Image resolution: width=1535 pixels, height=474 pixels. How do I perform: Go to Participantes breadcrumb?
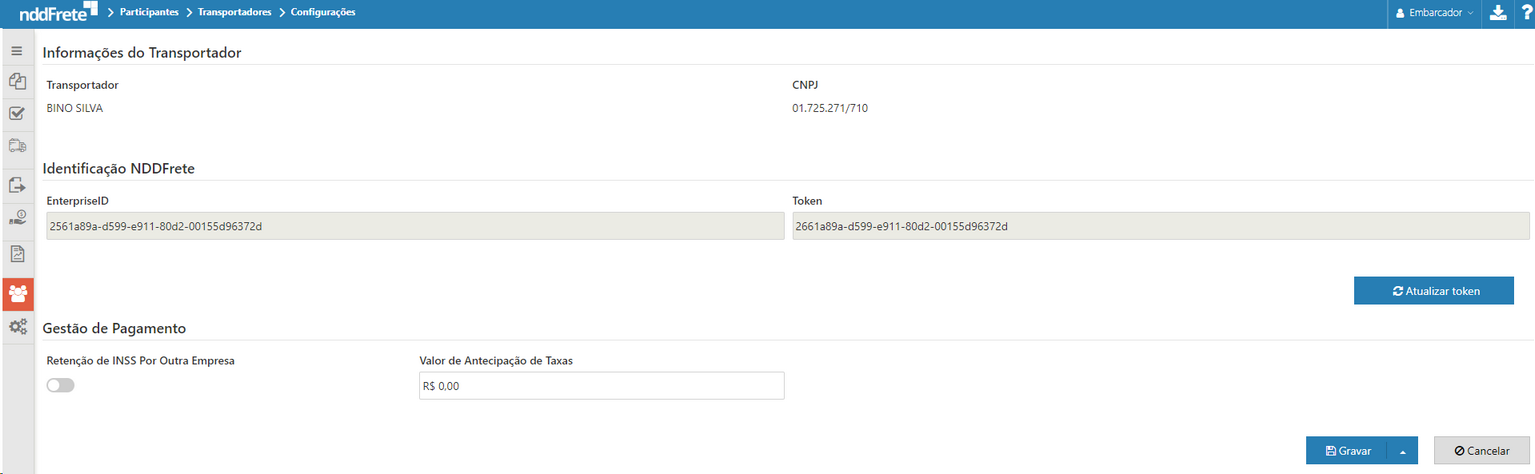click(148, 12)
